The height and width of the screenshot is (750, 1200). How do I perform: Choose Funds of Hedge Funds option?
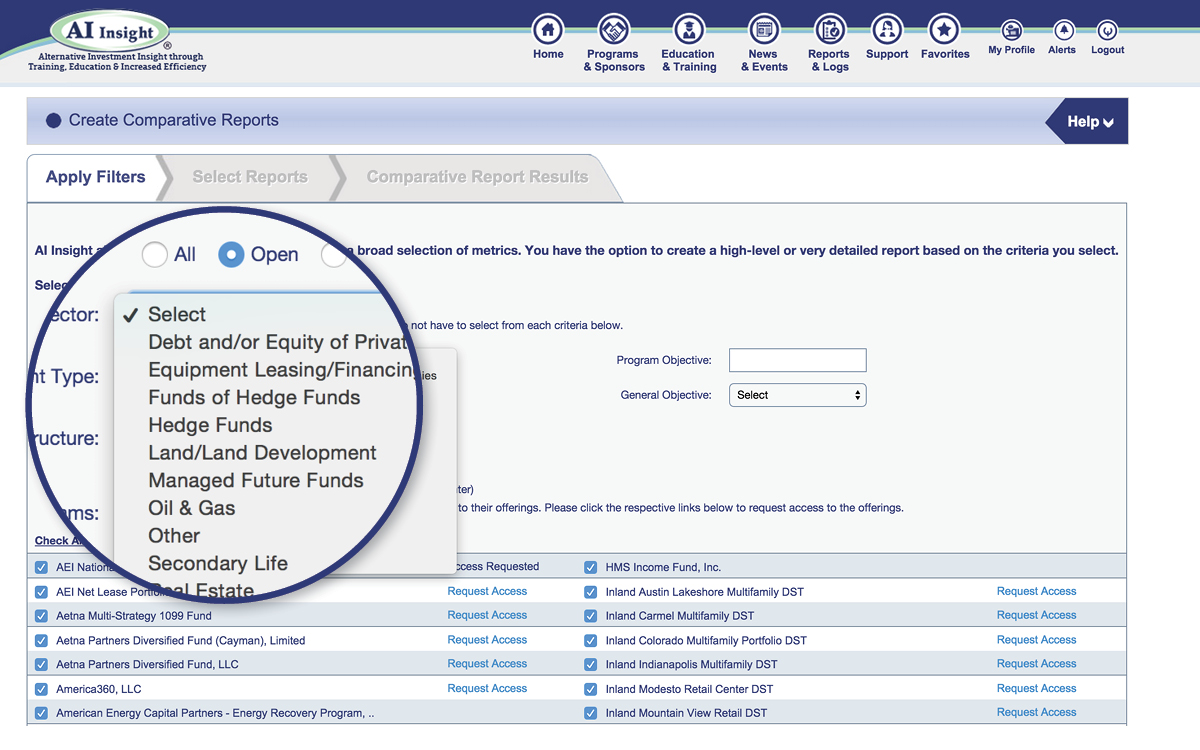tap(254, 398)
